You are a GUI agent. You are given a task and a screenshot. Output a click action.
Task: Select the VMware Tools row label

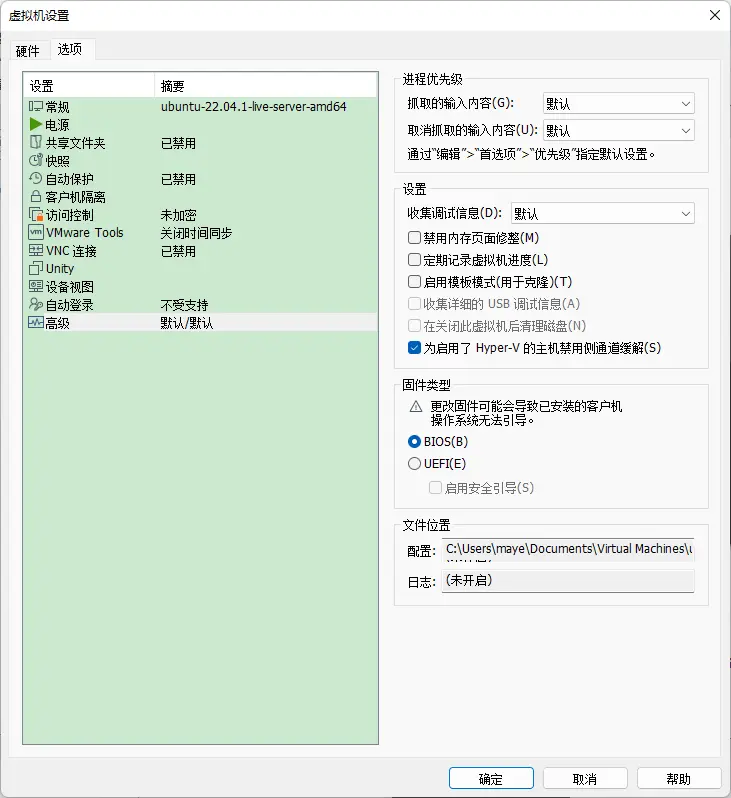point(85,233)
